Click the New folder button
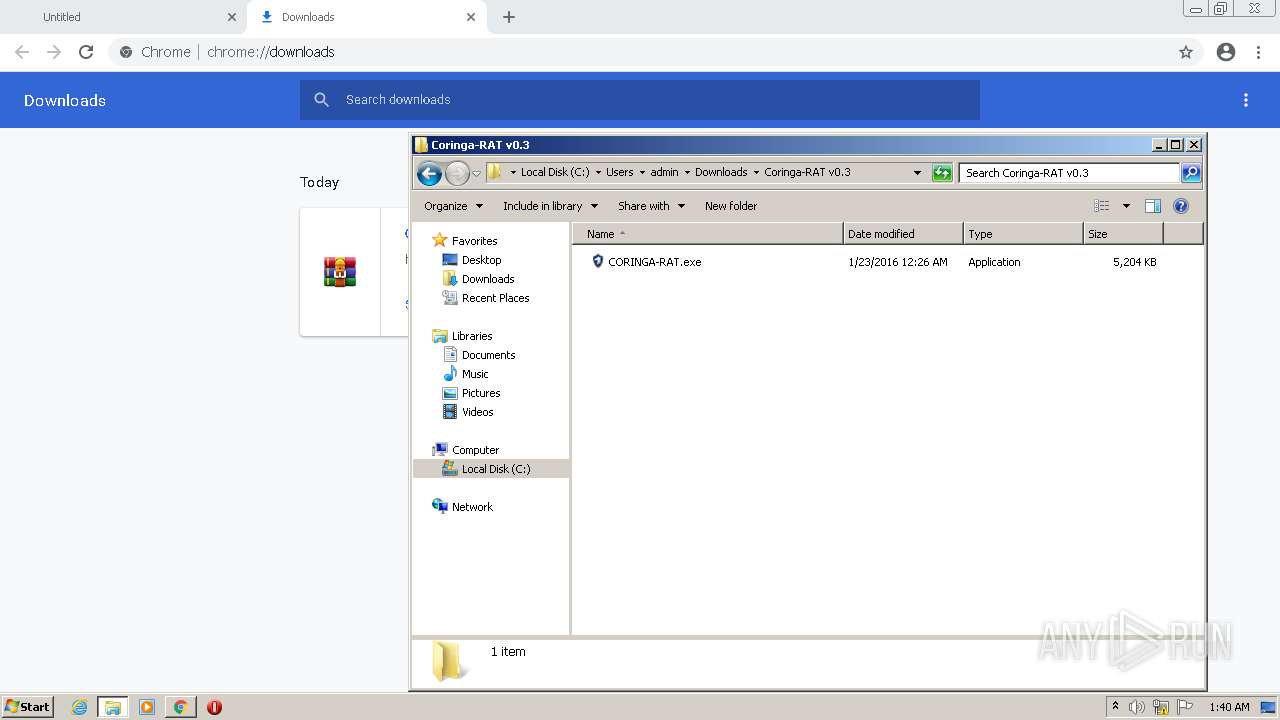The height and width of the screenshot is (720, 1280). click(731, 206)
